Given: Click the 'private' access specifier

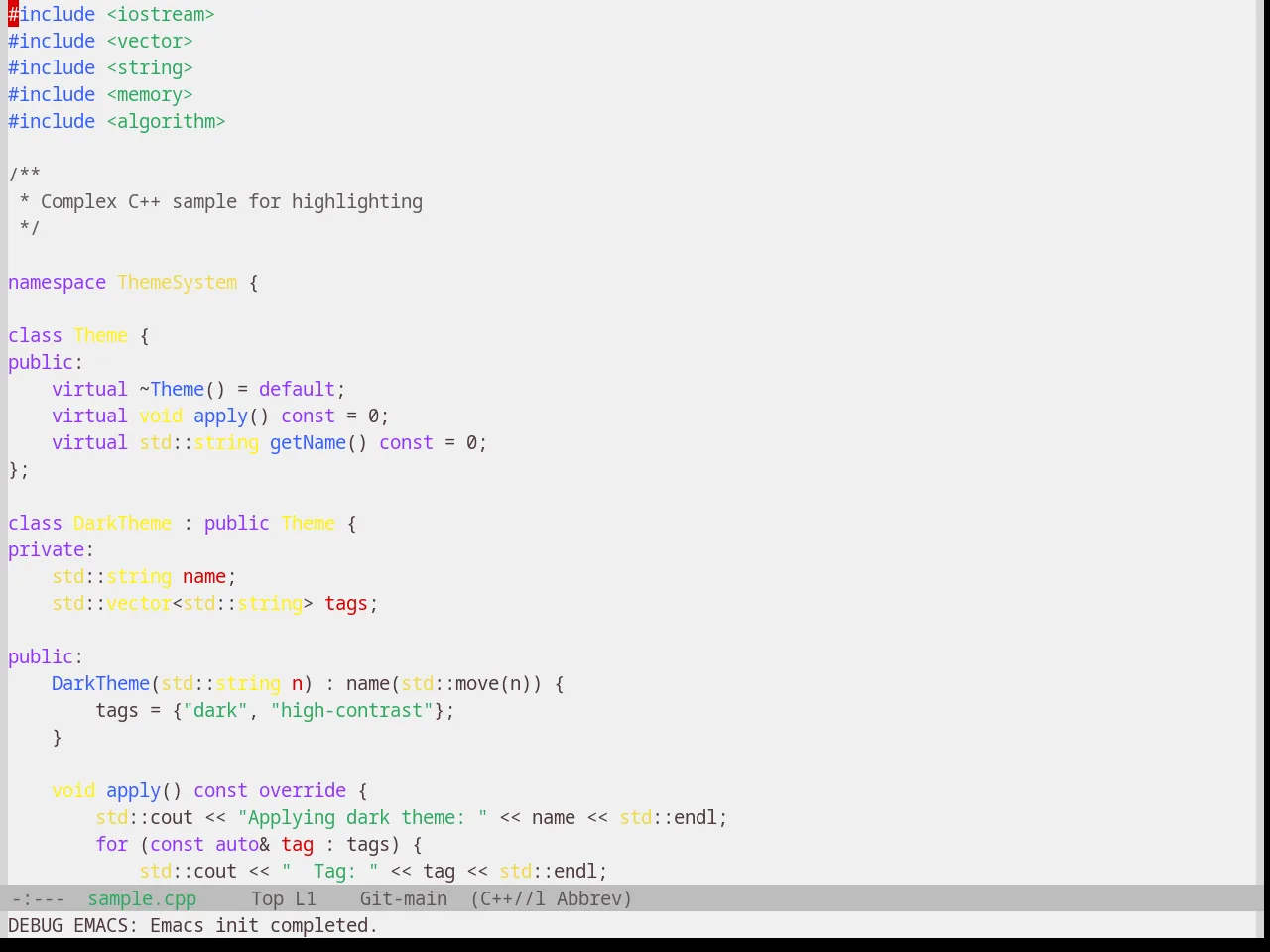Looking at the screenshot, I should click(x=46, y=549).
